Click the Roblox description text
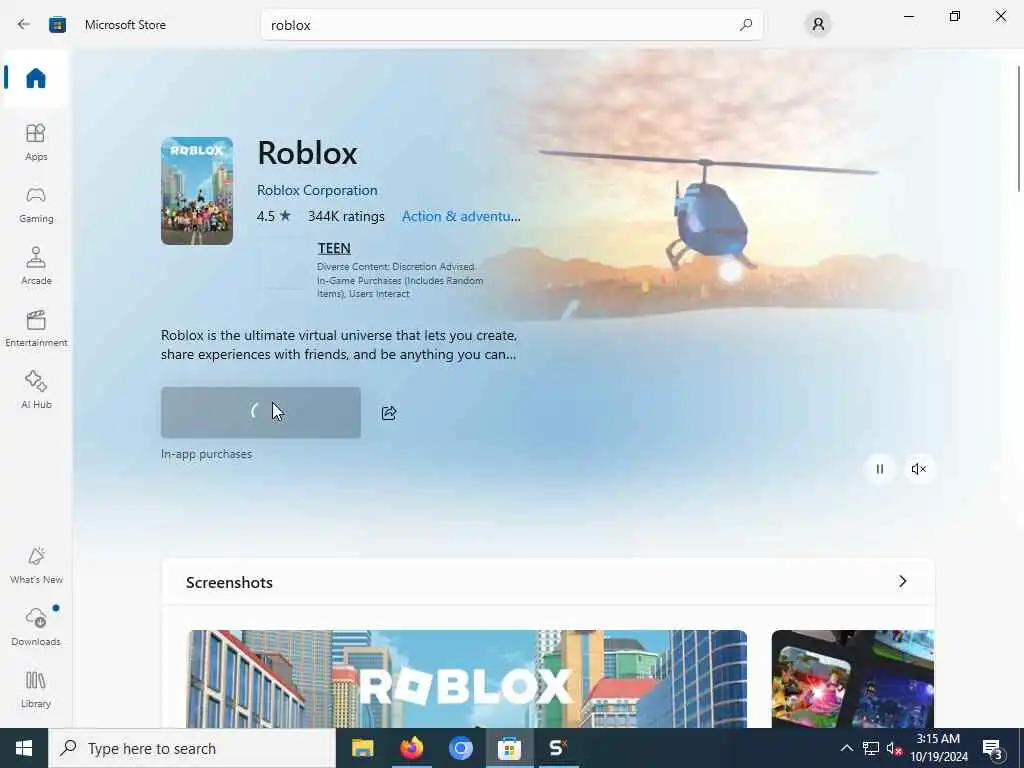This screenshot has width=1024, height=768. (x=339, y=345)
